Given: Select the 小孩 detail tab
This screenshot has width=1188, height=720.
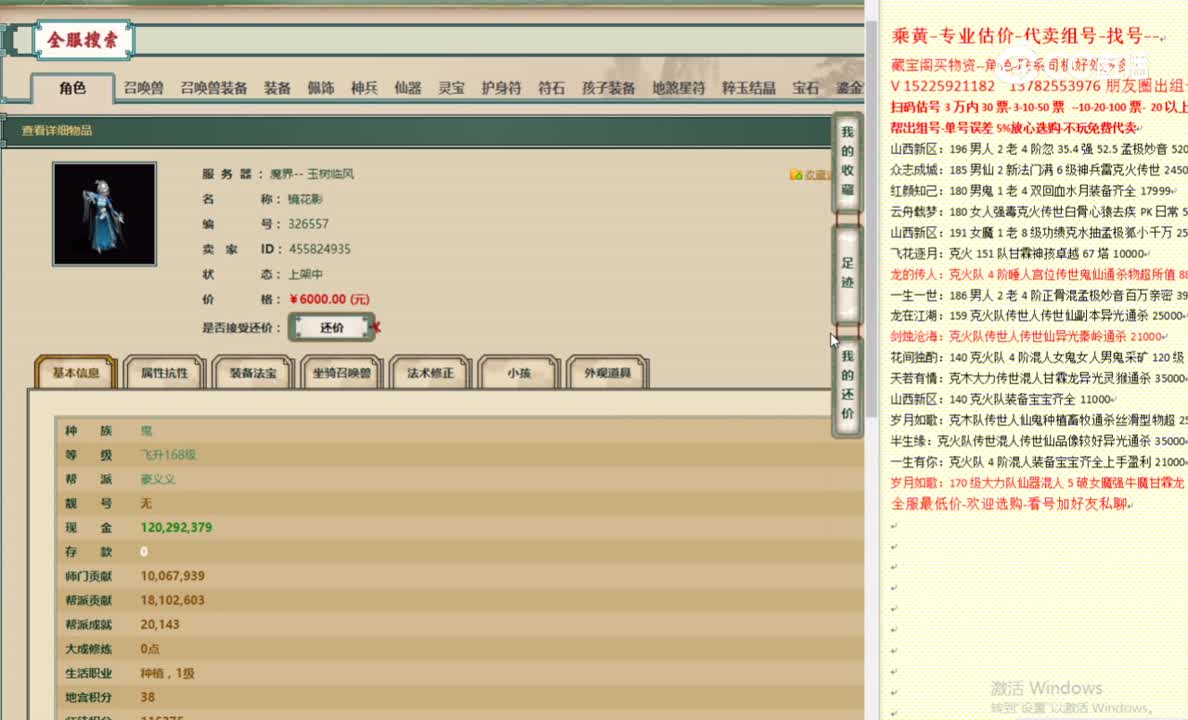Looking at the screenshot, I should click(519, 373).
